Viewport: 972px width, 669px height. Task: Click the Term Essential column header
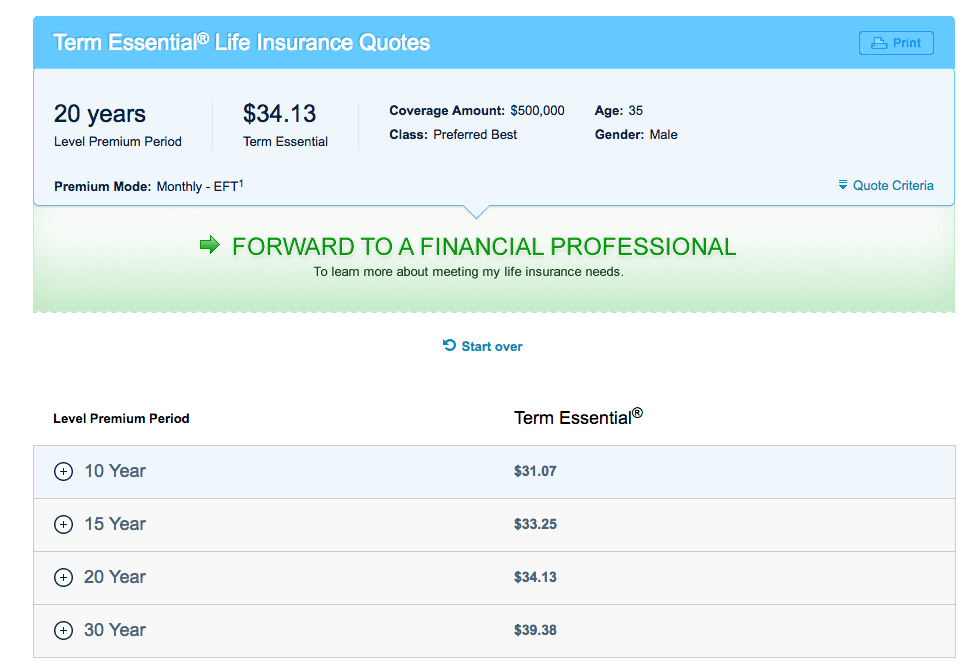tap(578, 417)
